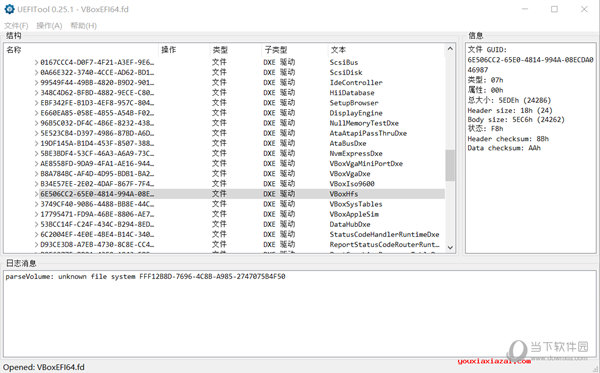This screenshot has height=373, width=600.
Task: Click the parseVolume unknown file system log message
Action: coord(145,277)
